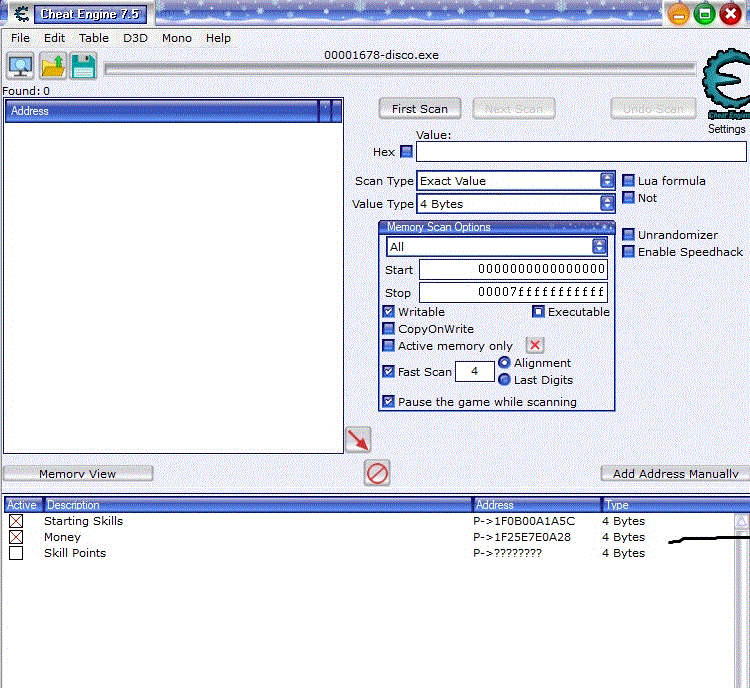The width and height of the screenshot is (750, 688).
Task: Click the found list Address column header
Action: click(x=162, y=111)
